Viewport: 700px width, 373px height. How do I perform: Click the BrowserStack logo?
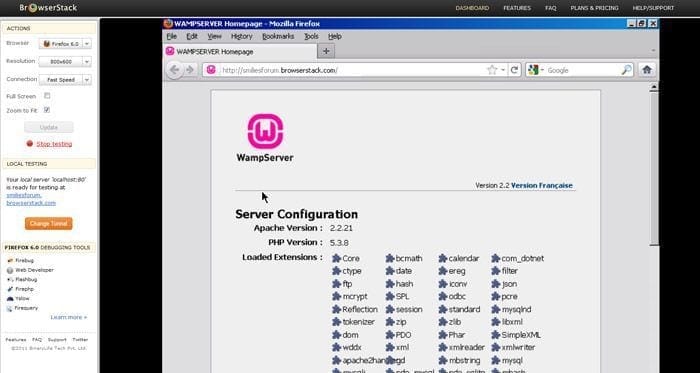pos(48,8)
